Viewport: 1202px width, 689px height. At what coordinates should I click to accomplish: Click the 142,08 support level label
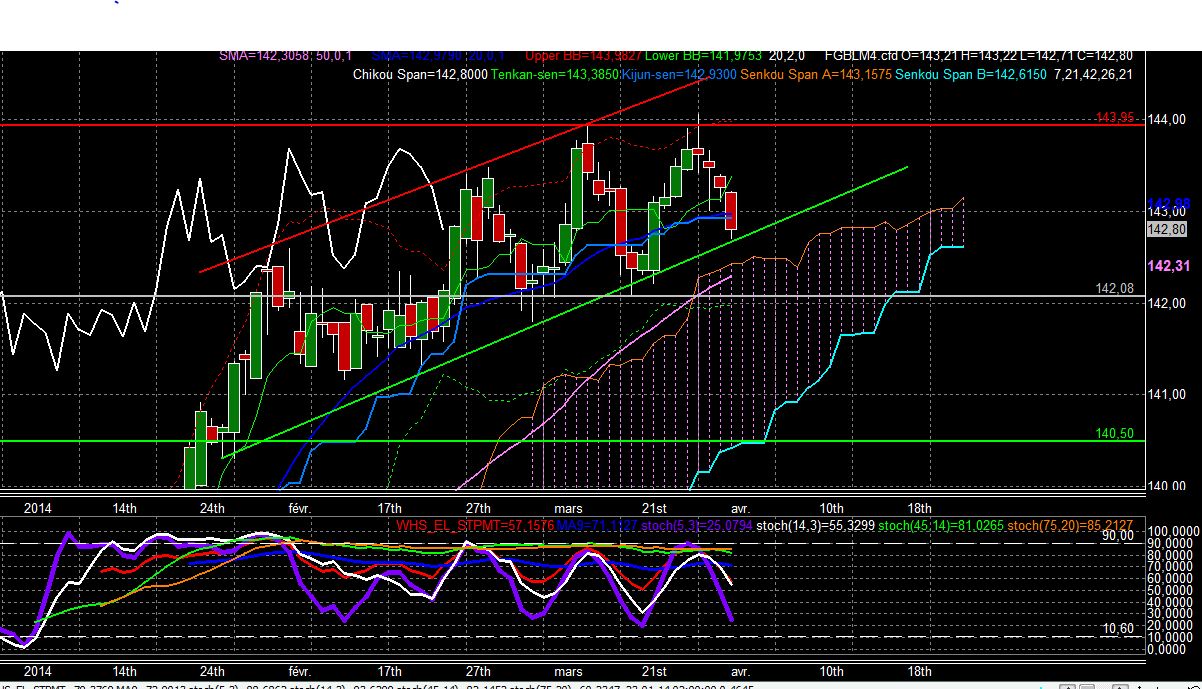1114,288
